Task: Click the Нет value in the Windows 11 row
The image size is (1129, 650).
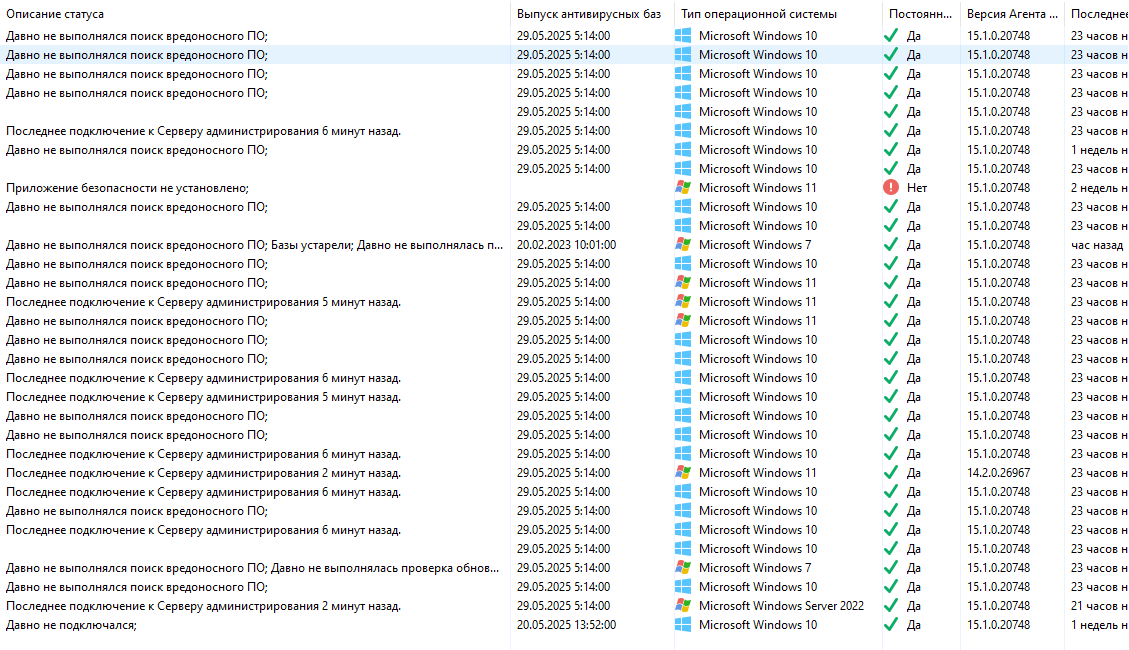Action: [x=917, y=188]
